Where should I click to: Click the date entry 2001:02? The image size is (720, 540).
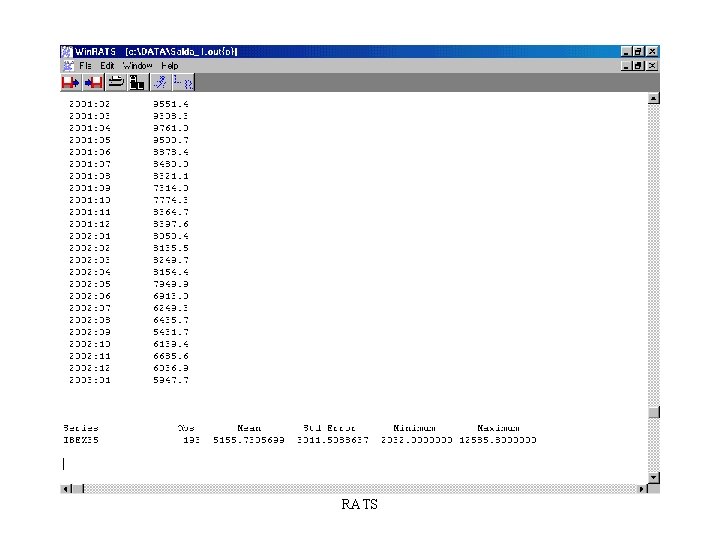coord(90,104)
